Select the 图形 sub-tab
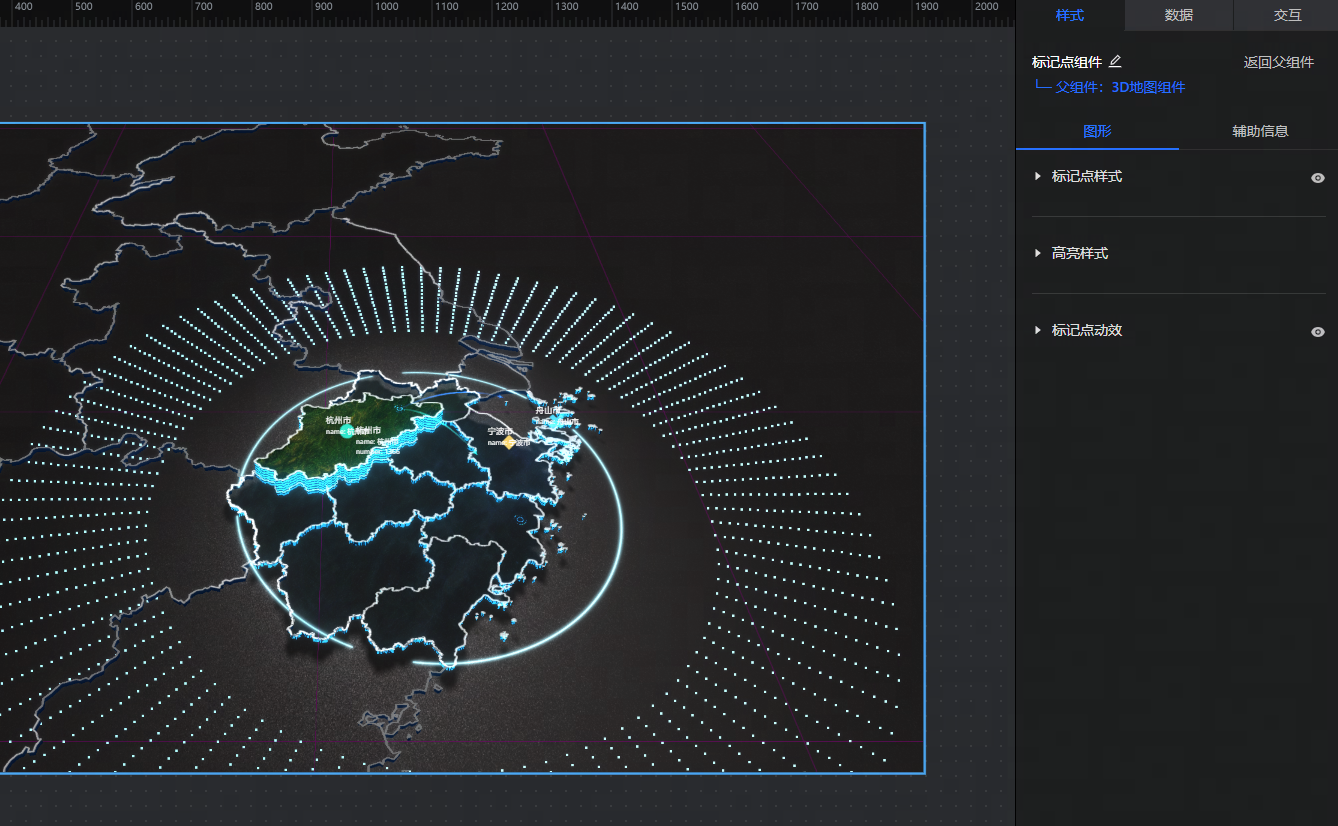This screenshot has width=1338, height=826. click(1097, 131)
